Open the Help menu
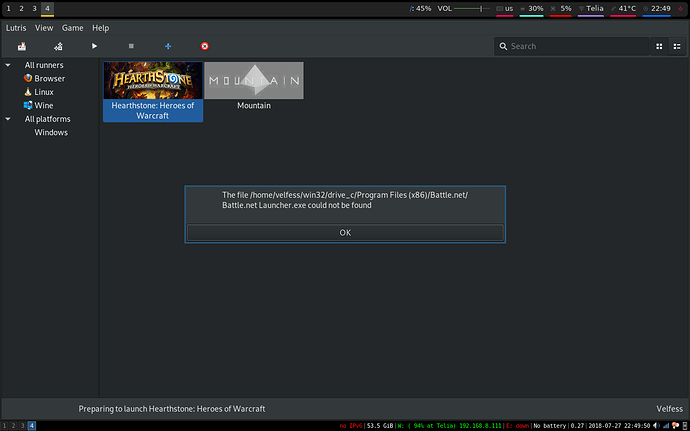The image size is (690, 431). click(x=100, y=28)
